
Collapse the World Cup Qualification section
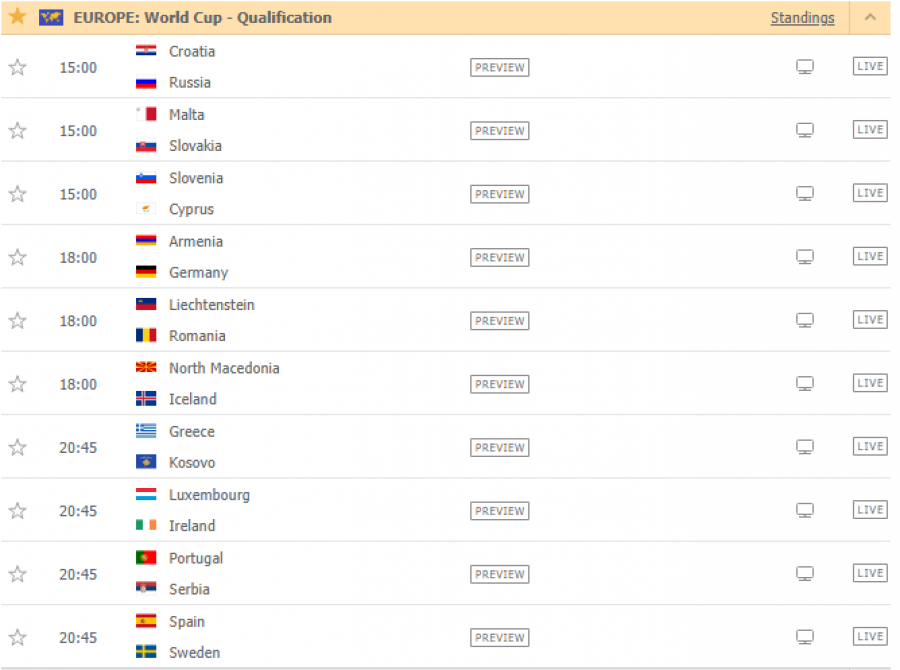[870, 17]
